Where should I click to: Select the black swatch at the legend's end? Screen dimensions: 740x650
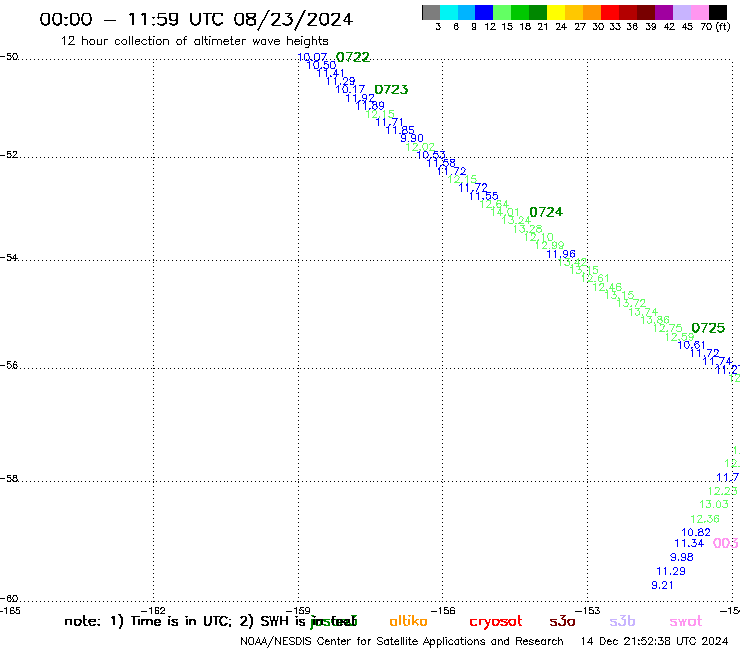718,12
